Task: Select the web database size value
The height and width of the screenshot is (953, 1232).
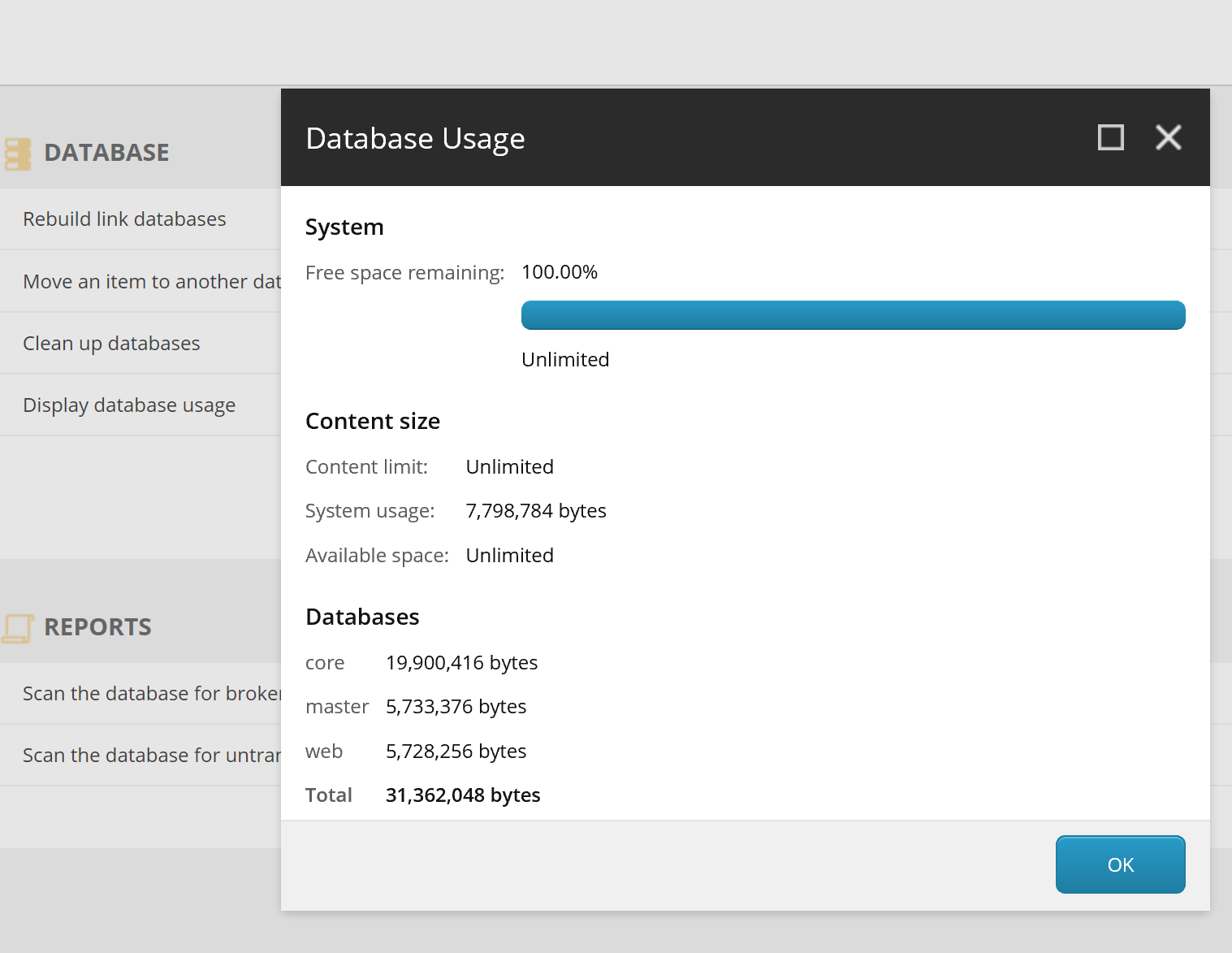Action: pos(456,752)
